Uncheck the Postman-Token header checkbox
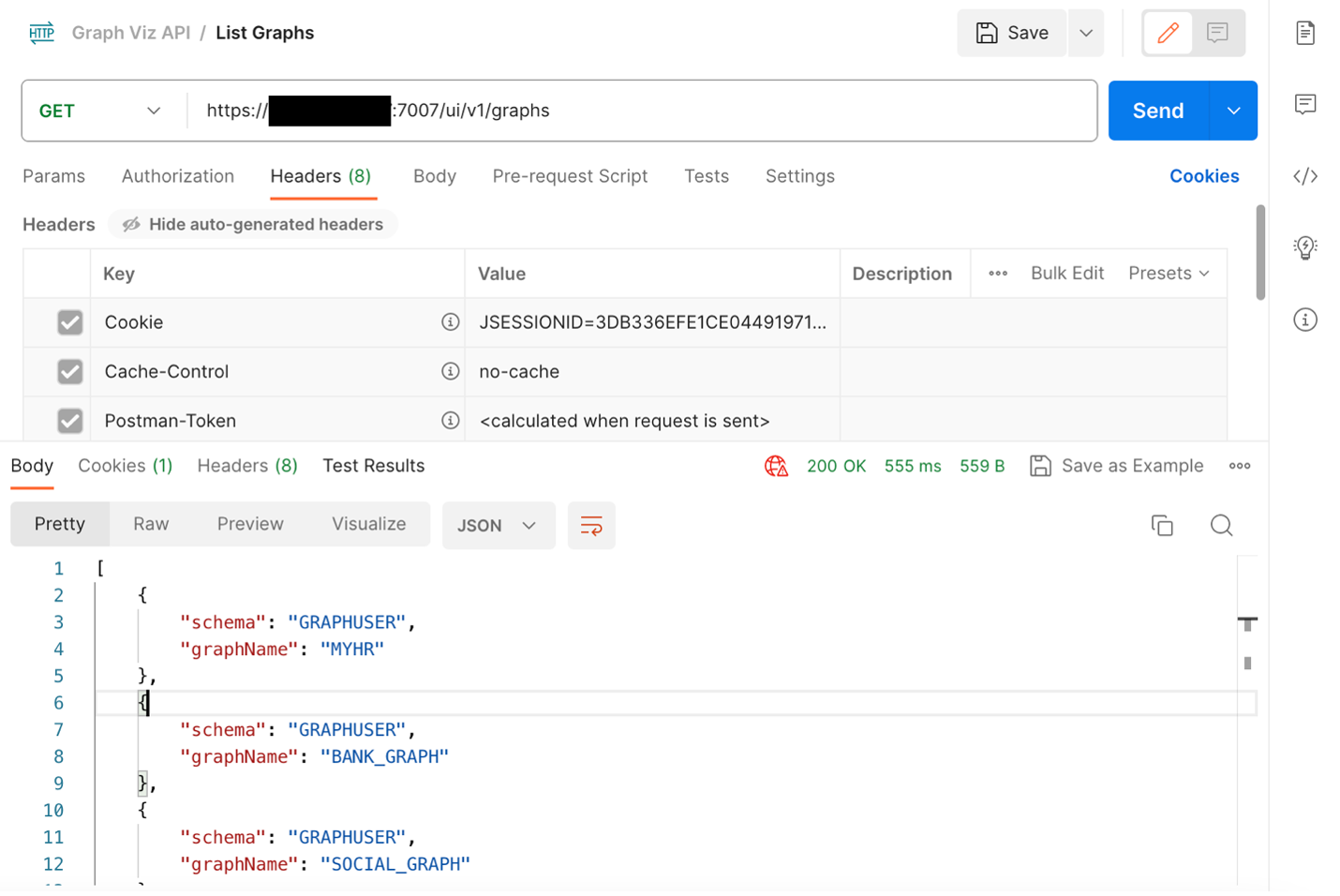 coord(70,421)
